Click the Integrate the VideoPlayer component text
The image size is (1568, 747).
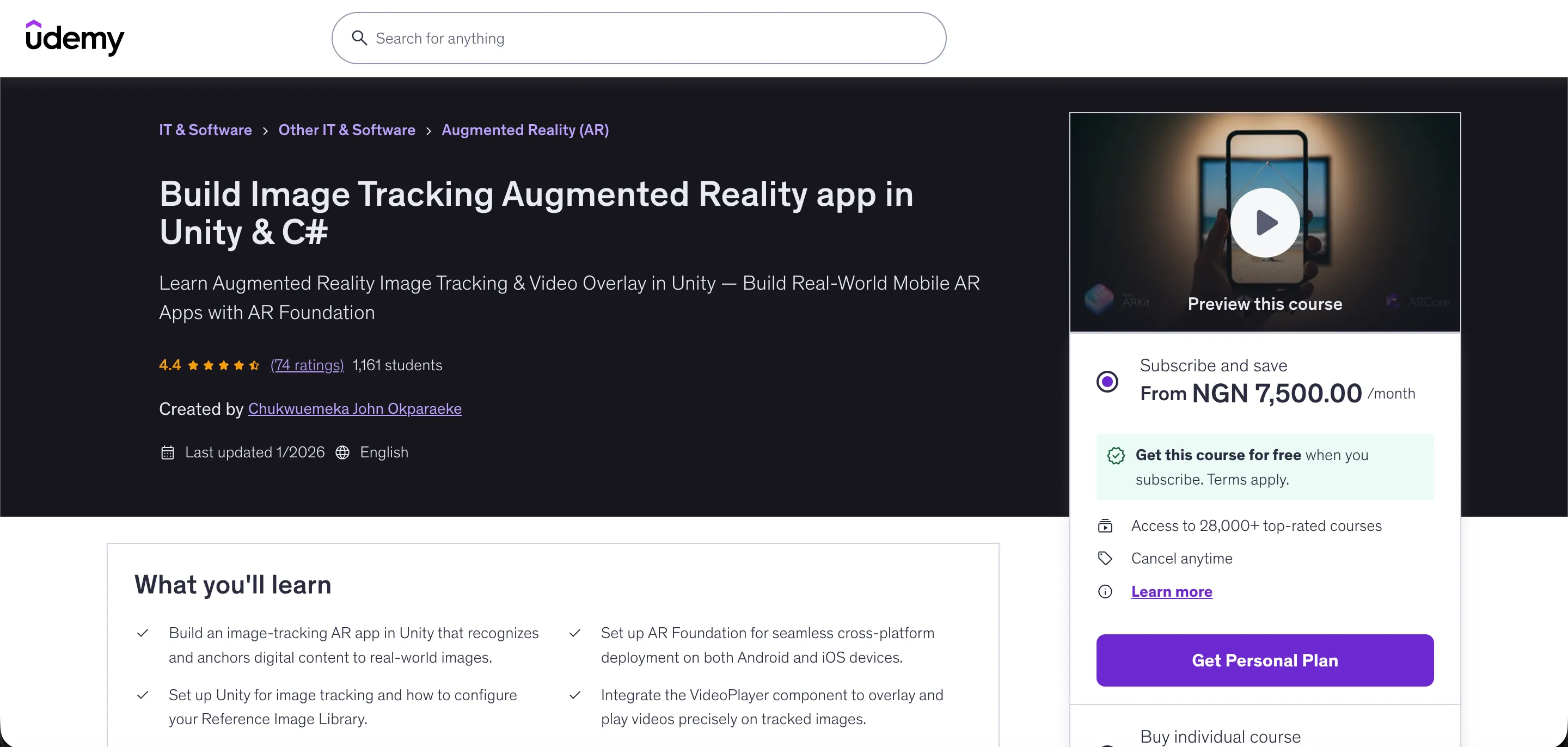(772, 707)
